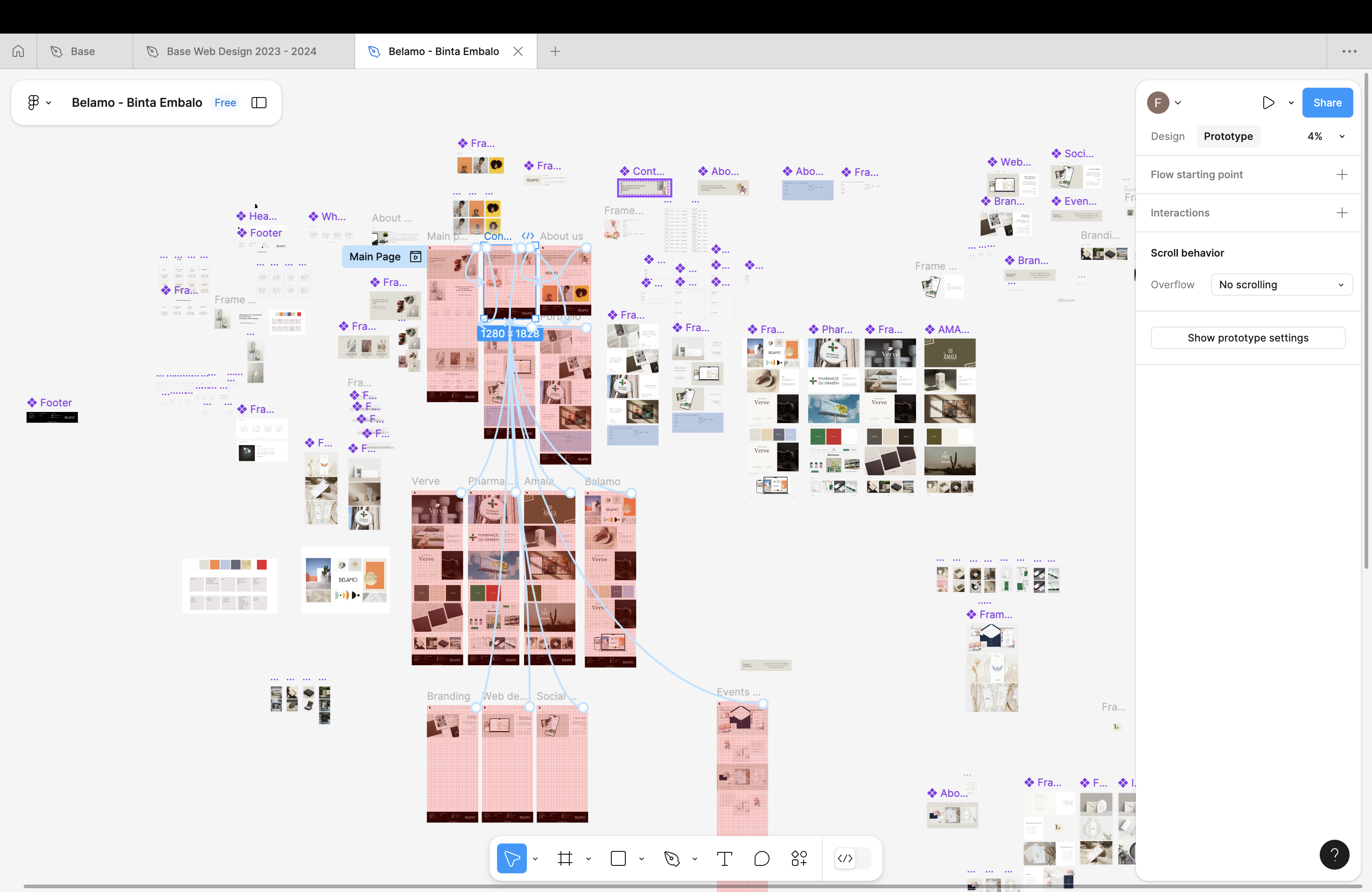Expand the presentation play options chevron
The height and width of the screenshot is (892, 1372).
click(x=1291, y=103)
